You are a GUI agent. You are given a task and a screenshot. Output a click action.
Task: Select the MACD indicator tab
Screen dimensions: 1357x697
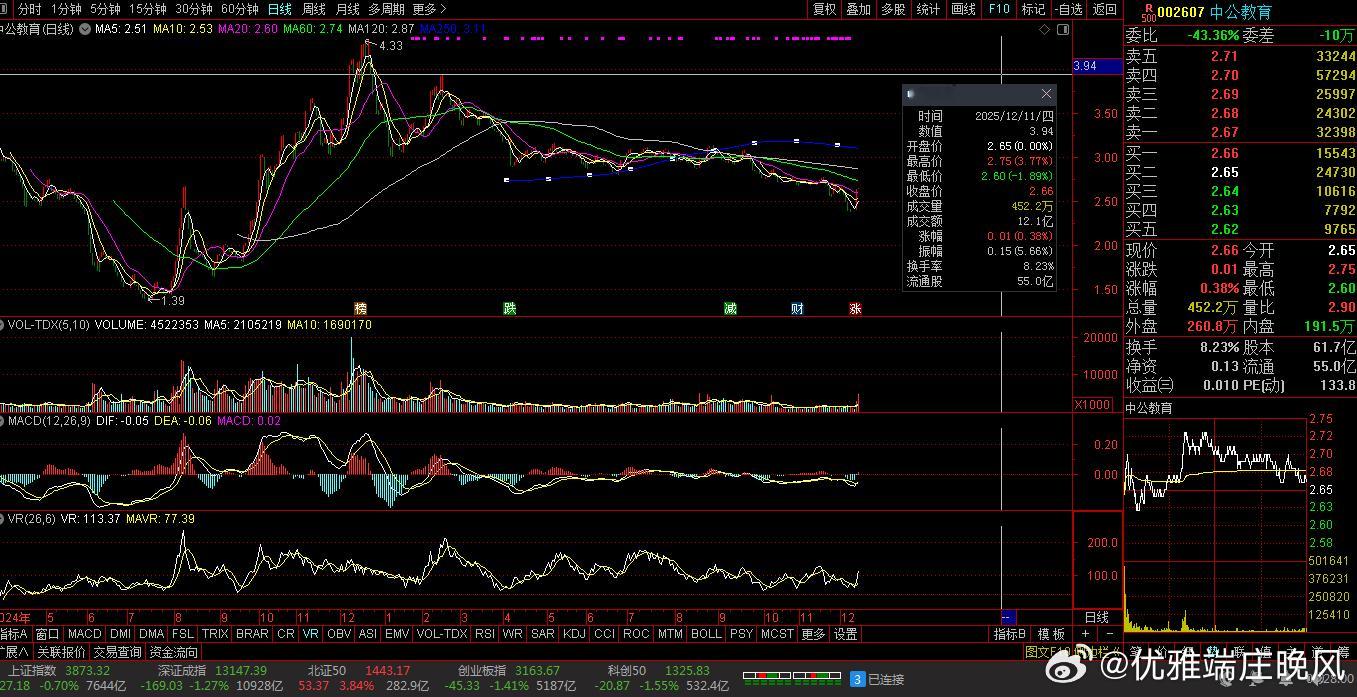pyautogui.click(x=85, y=634)
